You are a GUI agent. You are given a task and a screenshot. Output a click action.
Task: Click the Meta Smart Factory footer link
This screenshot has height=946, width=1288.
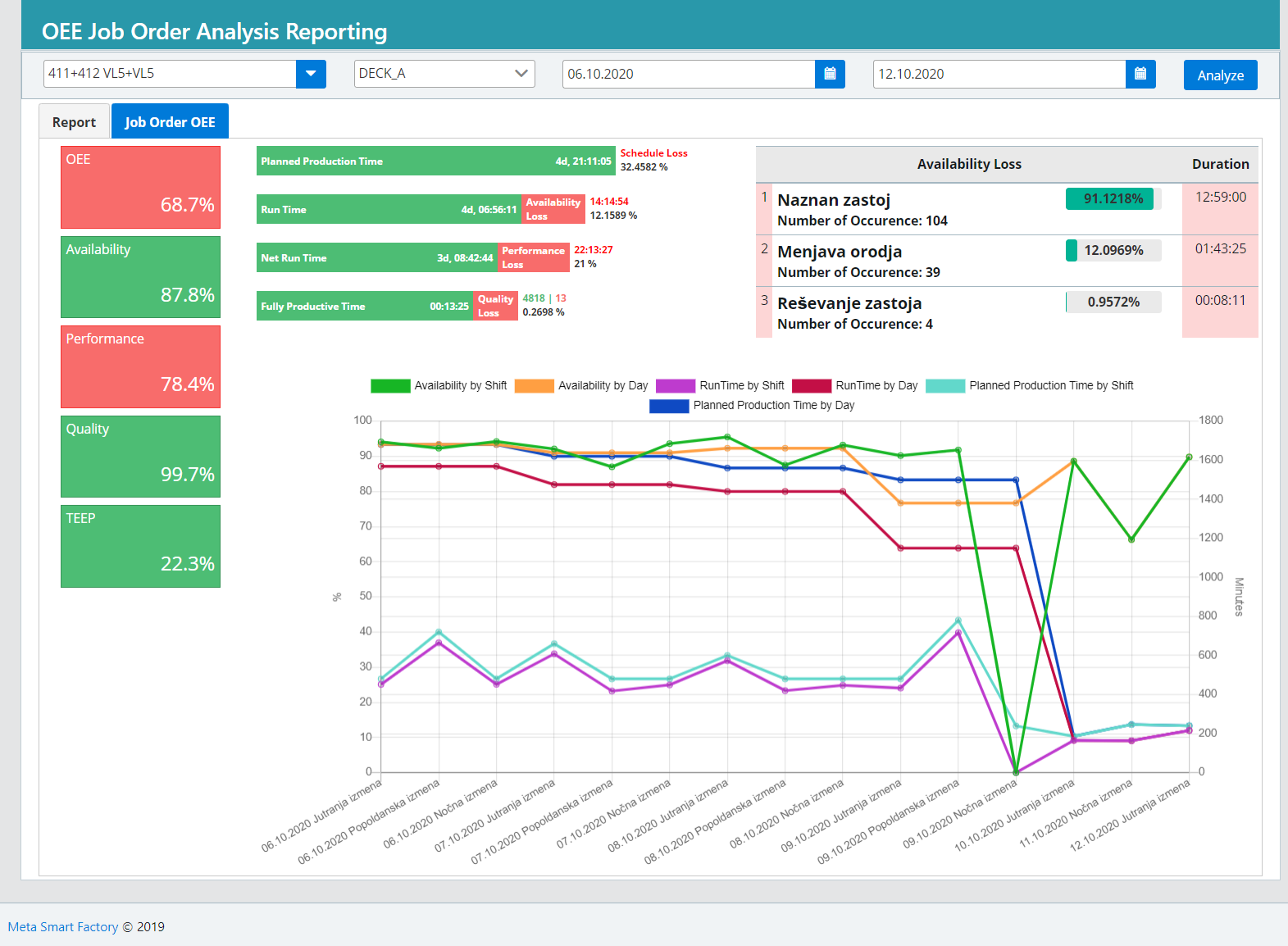(x=63, y=927)
